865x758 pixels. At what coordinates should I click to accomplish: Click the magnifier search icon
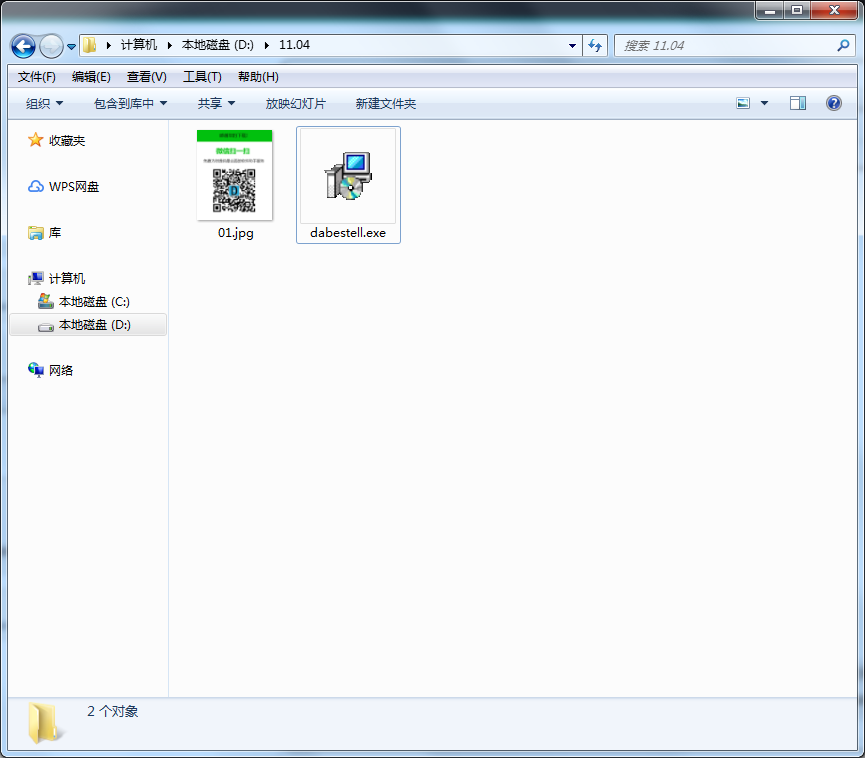(x=843, y=46)
